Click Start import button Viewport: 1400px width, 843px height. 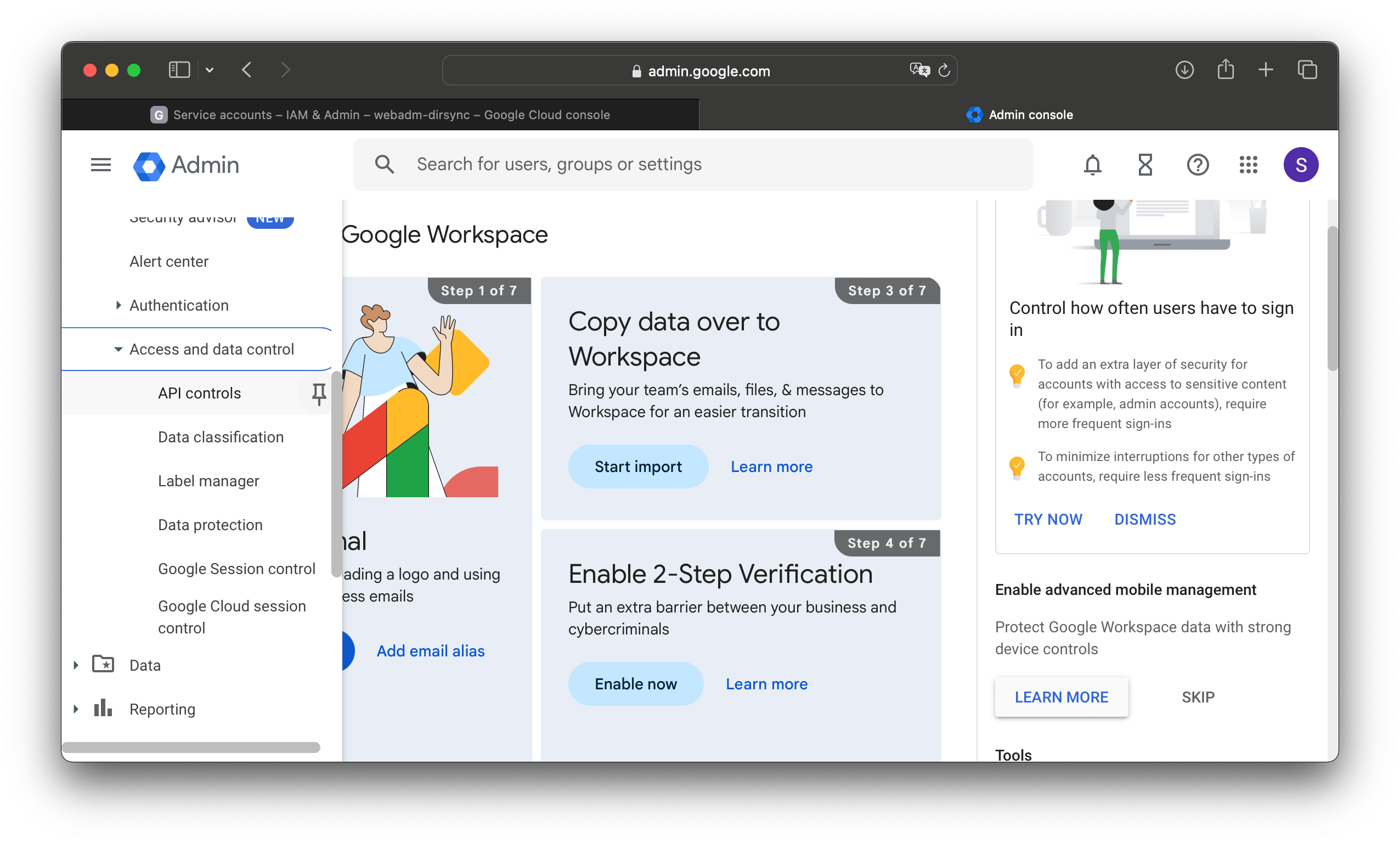pyautogui.click(x=637, y=467)
